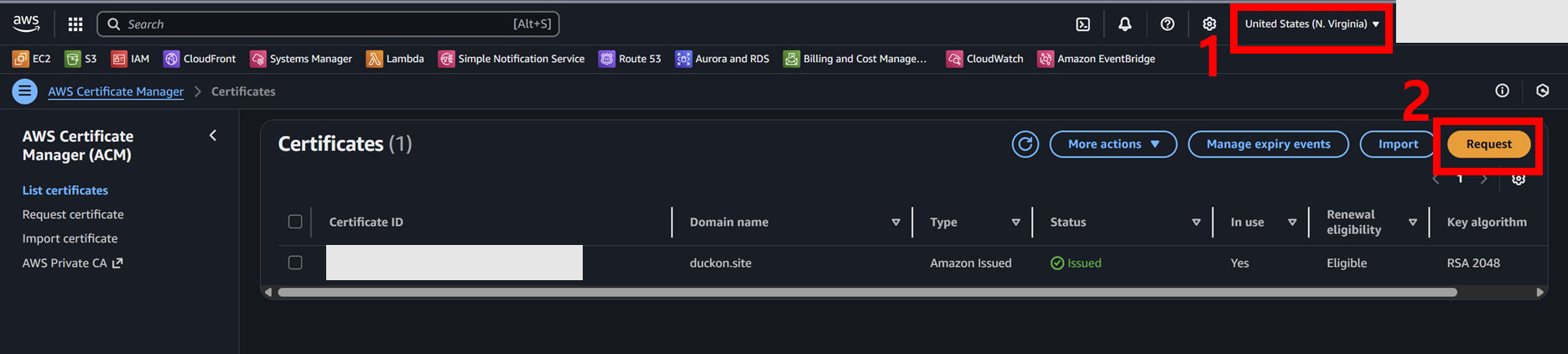
Task: Sort by Status column
Action: click(1196, 222)
